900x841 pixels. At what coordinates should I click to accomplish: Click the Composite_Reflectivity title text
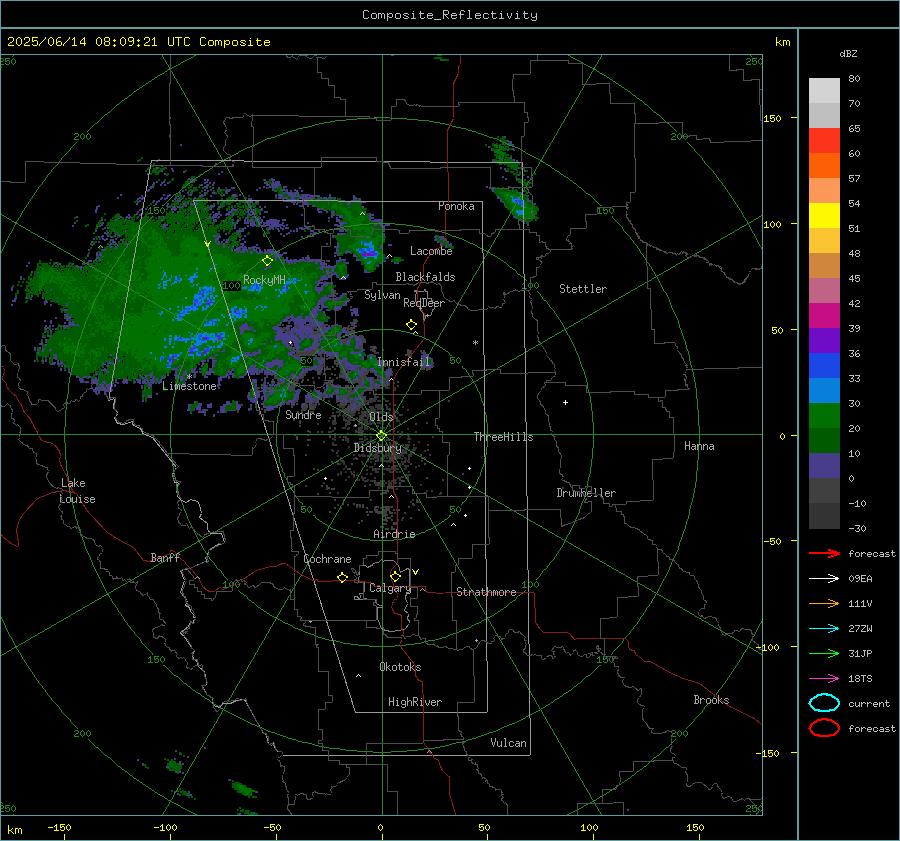point(450,15)
